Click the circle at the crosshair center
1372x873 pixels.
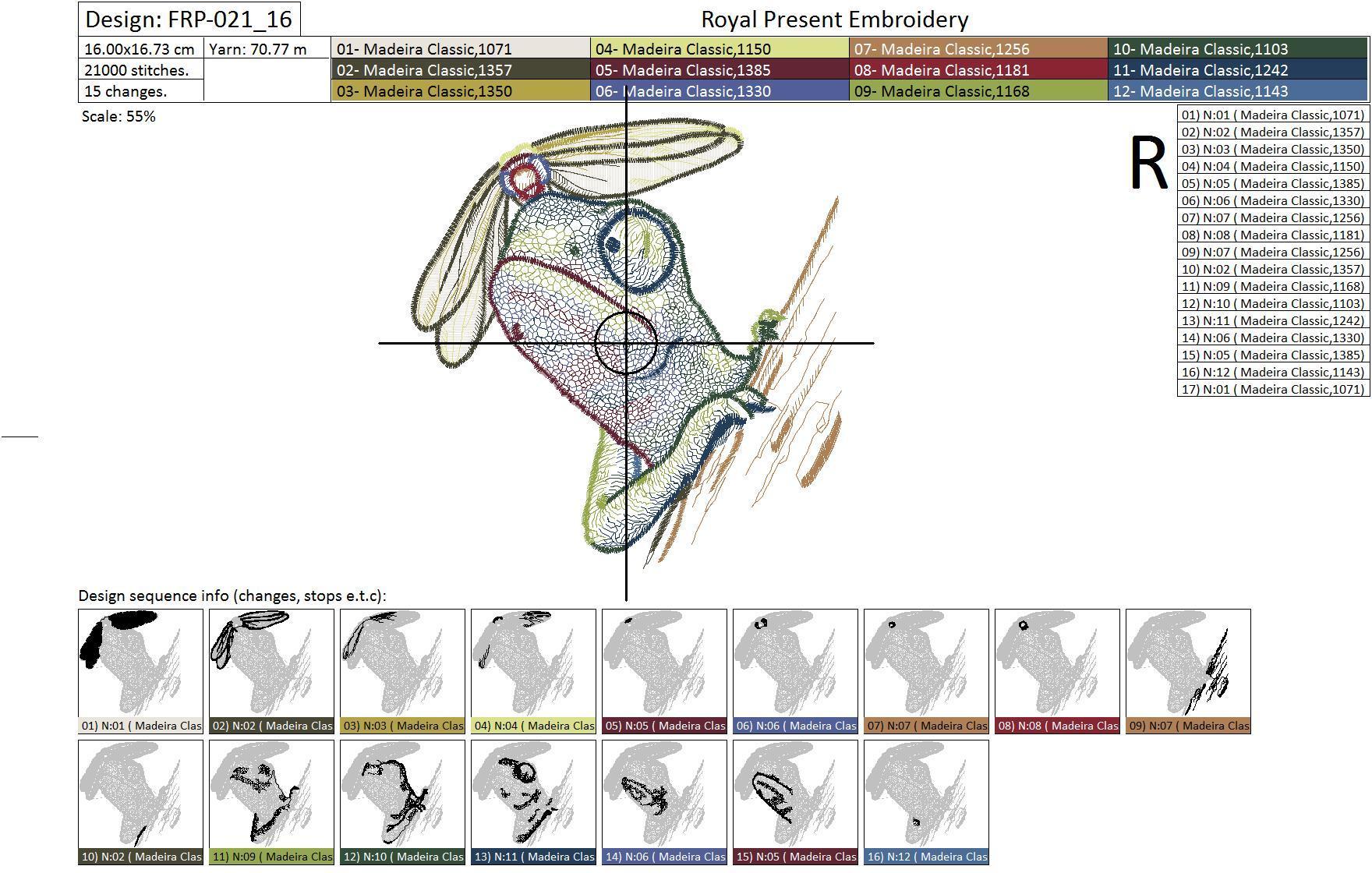(625, 343)
